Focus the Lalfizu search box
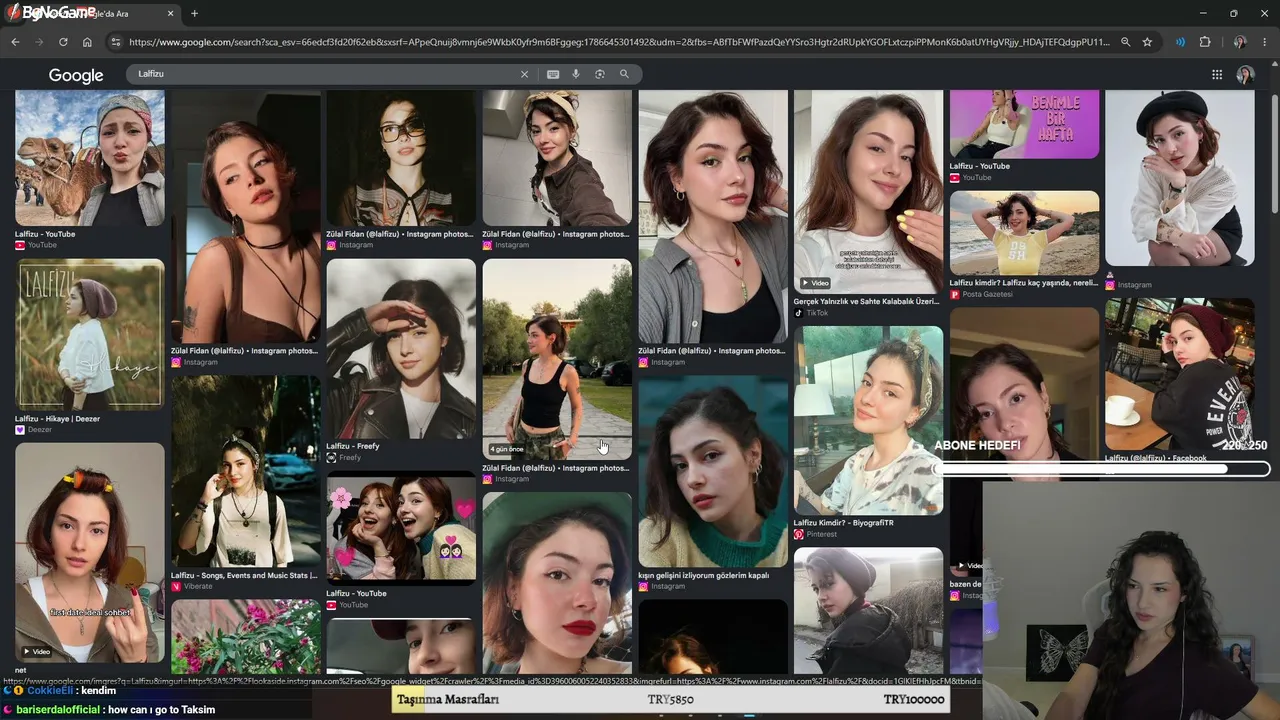This screenshot has width=1280, height=720. (325, 74)
